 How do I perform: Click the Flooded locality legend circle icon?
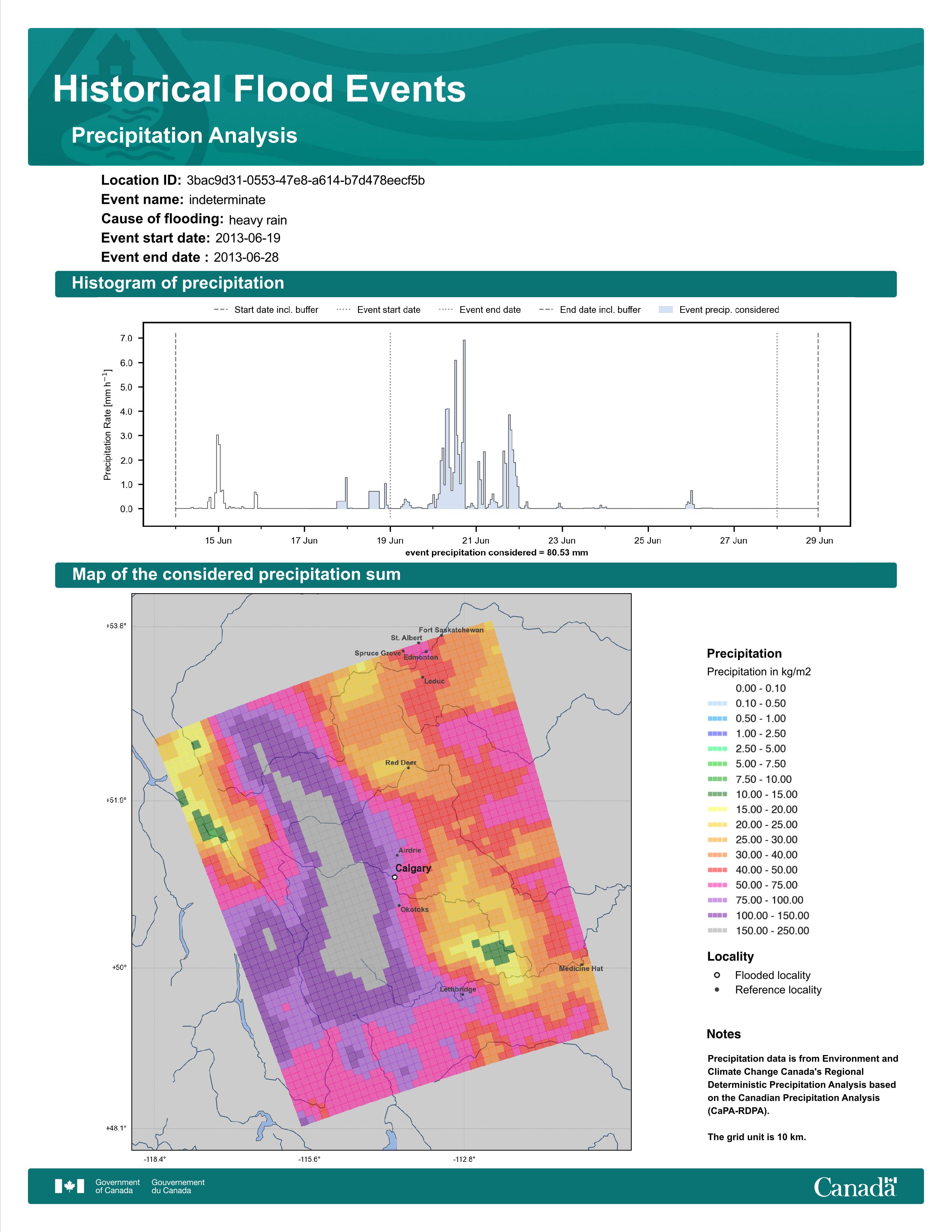point(717,975)
